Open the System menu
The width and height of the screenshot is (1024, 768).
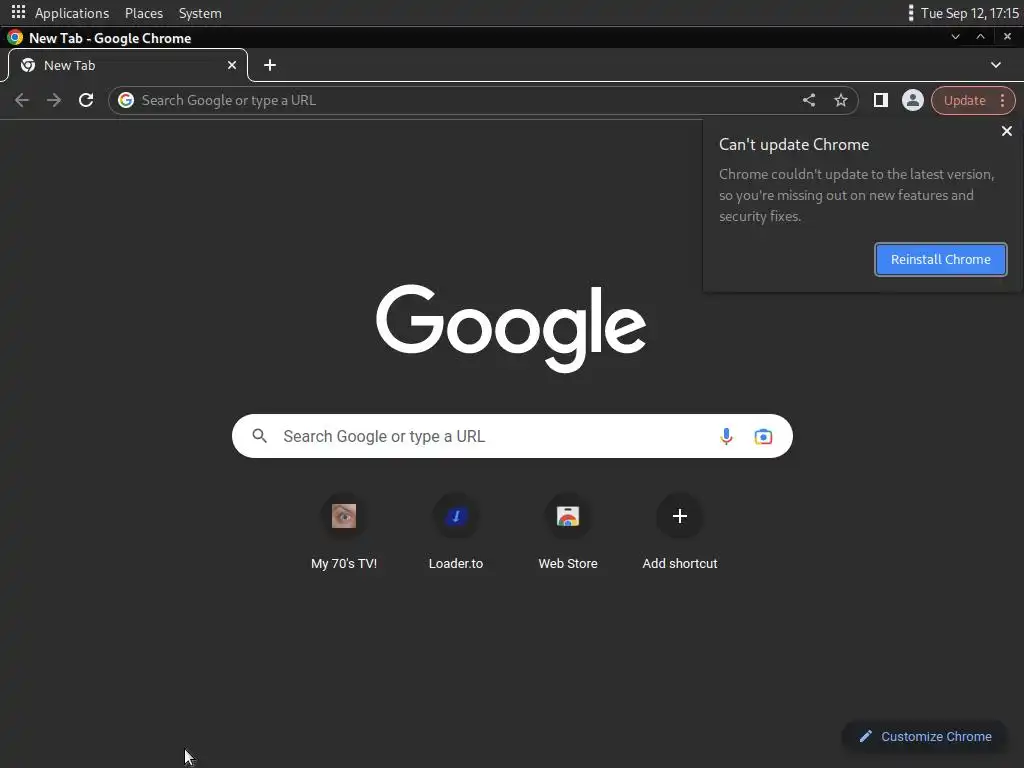coord(200,13)
